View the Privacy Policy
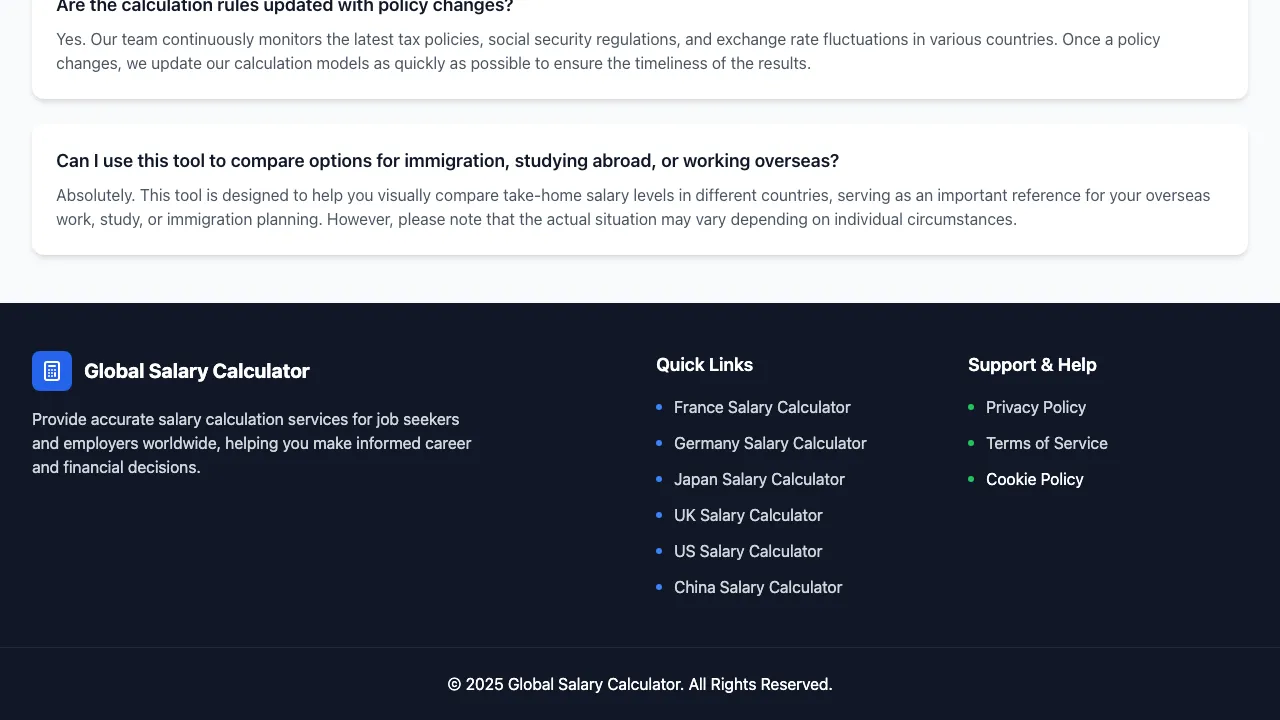Viewport: 1280px width, 720px height. pos(1036,407)
